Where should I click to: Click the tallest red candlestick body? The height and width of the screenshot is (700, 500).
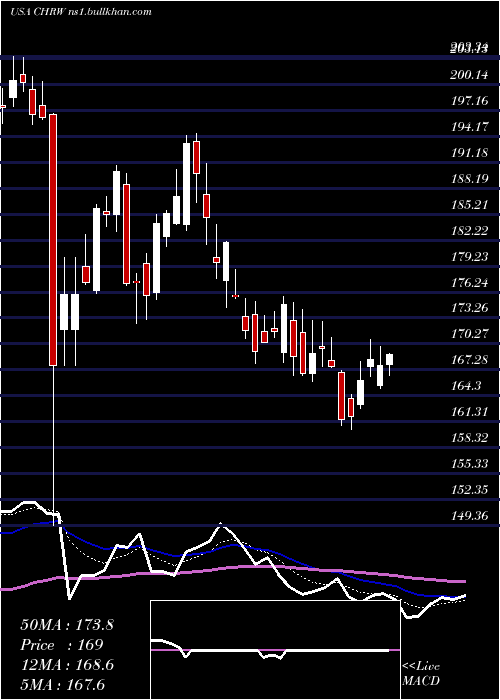pyautogui.click(x=54, y=240)
